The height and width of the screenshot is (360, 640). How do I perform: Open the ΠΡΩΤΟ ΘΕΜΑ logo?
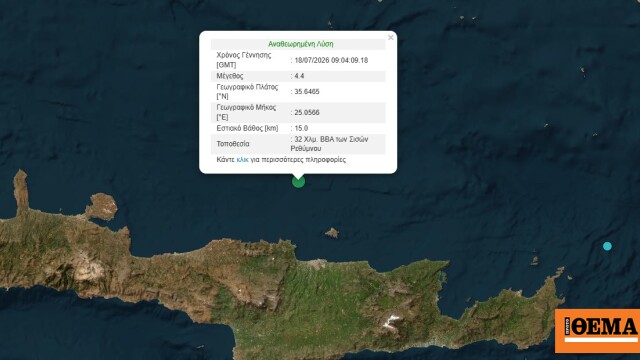pyautogui.click(x=597, y=331)
